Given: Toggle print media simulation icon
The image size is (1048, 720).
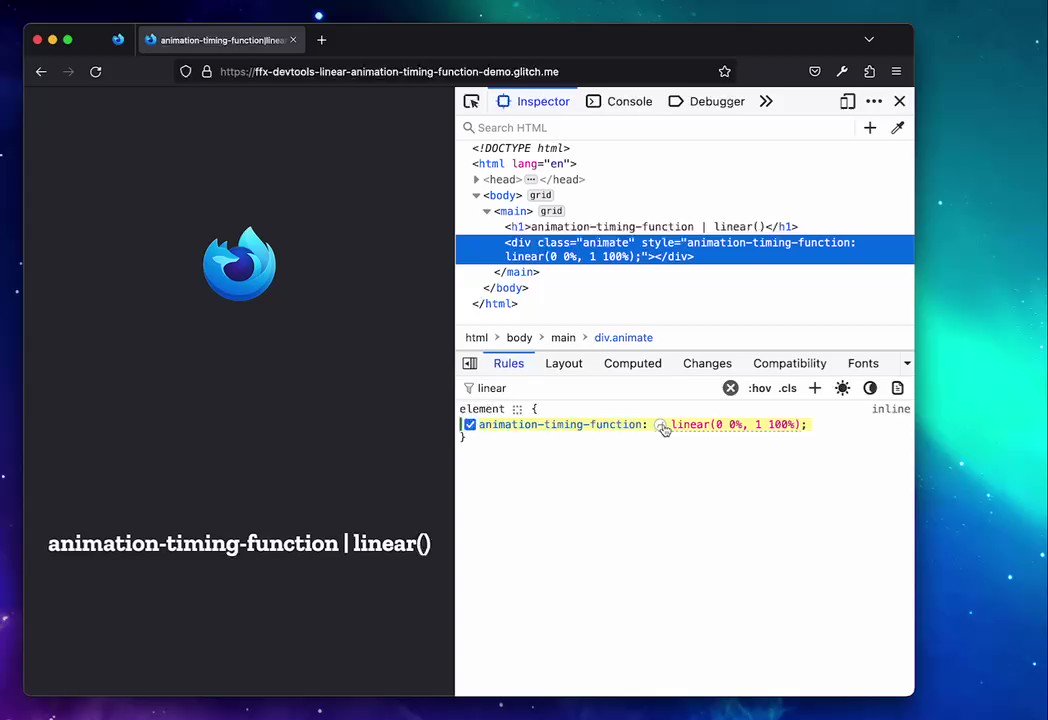Looking at the screenshot, I should coord(898,388).
